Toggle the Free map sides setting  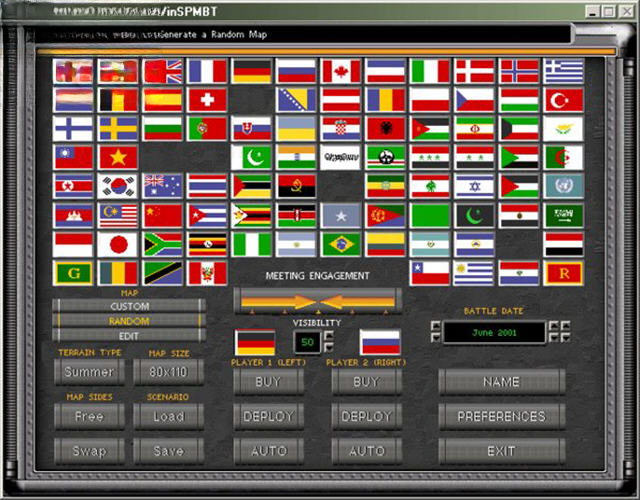89,416
